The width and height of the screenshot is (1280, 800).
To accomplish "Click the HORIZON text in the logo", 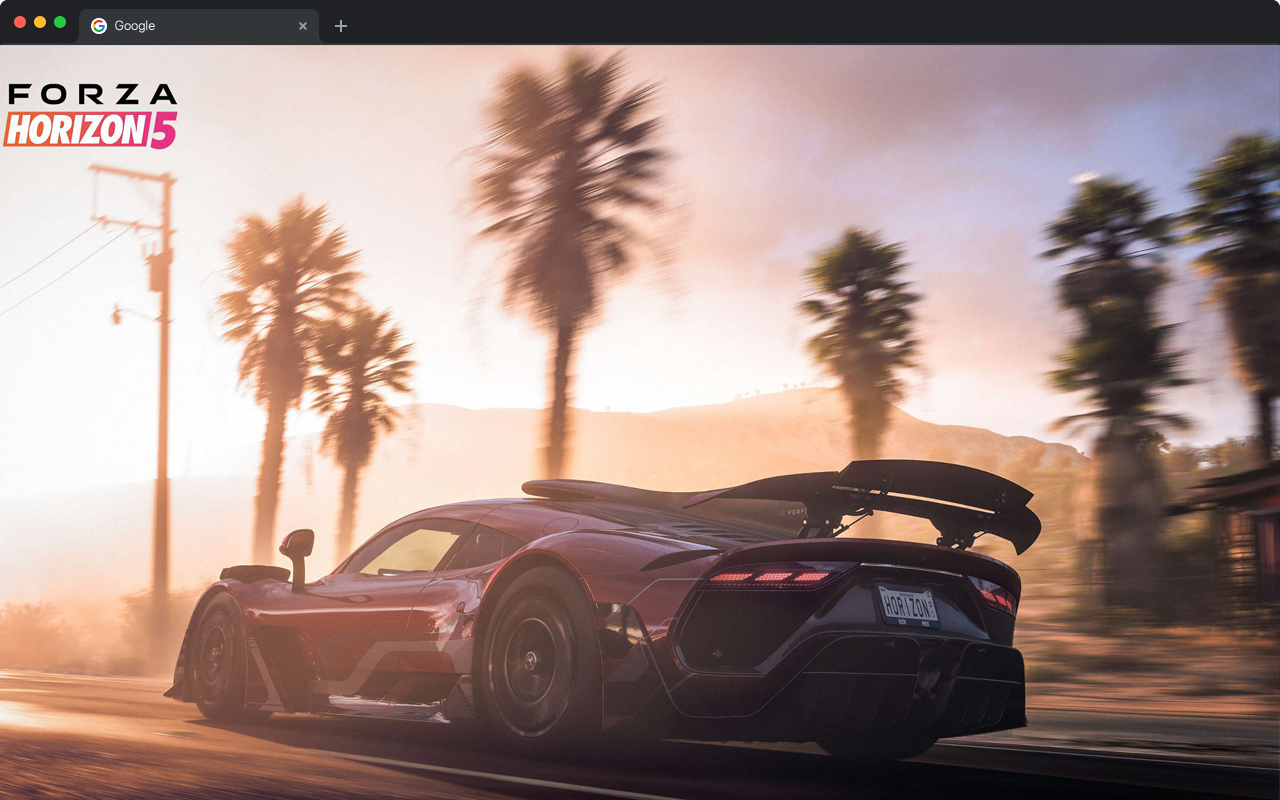I will [x=76, y=130].
